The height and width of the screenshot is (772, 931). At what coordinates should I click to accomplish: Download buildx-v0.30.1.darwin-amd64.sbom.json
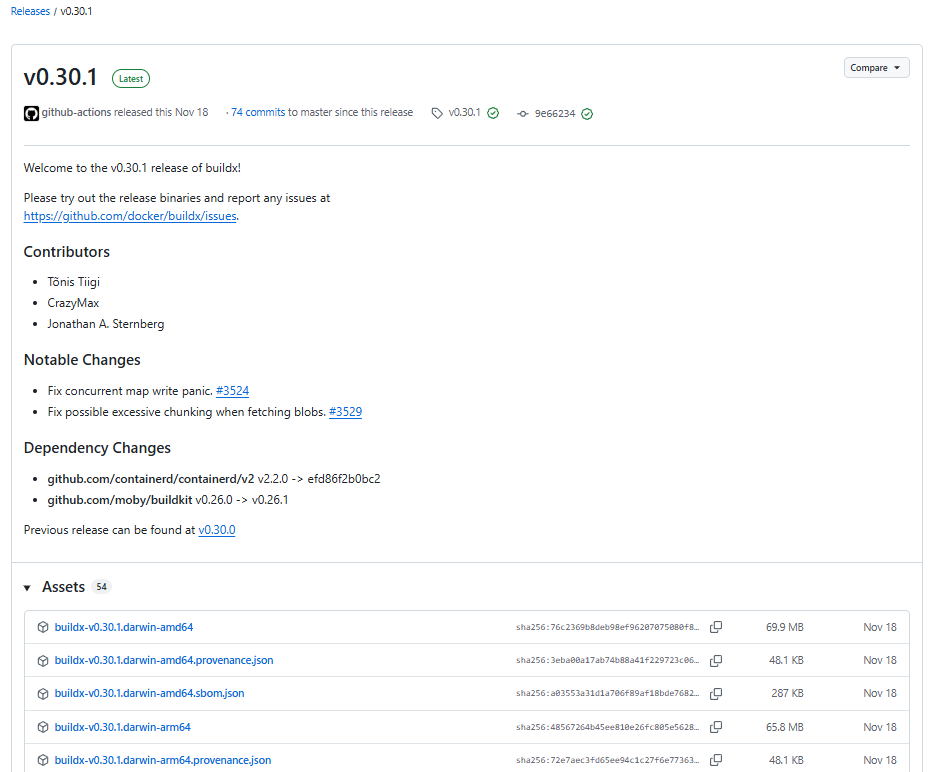click(x=149, y=693)
